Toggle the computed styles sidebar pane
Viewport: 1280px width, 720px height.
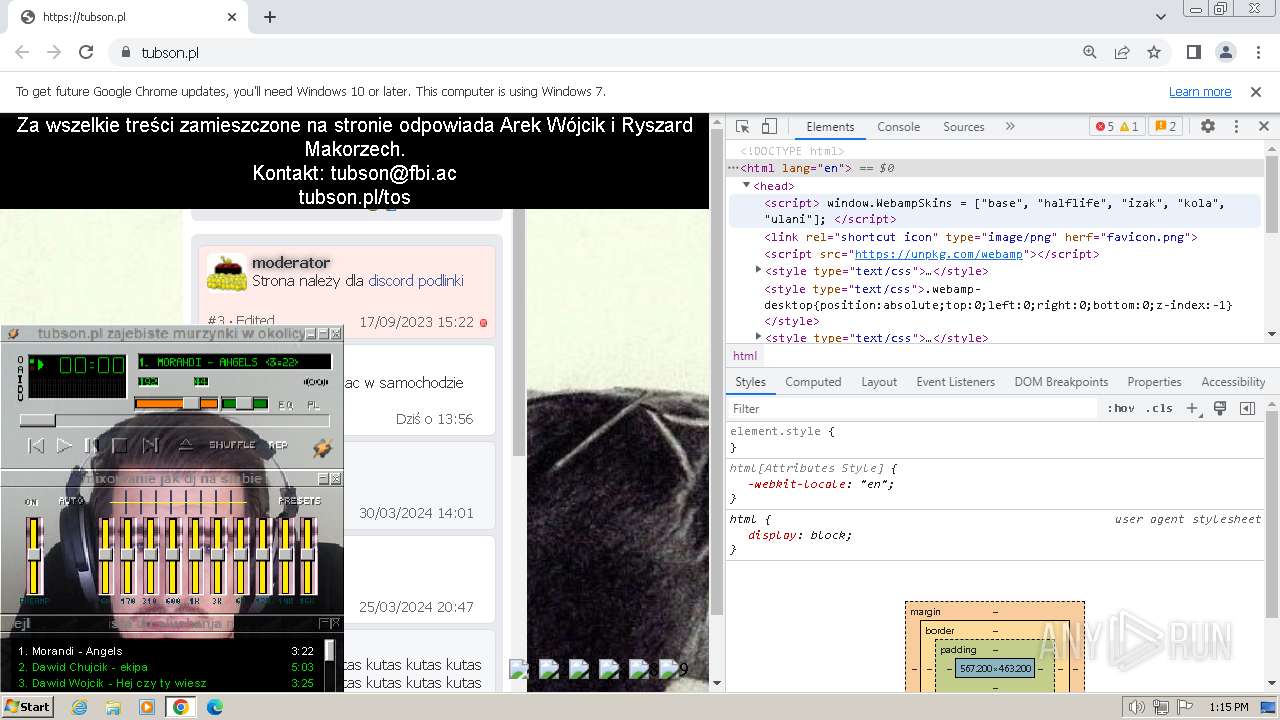point(1247,409)
